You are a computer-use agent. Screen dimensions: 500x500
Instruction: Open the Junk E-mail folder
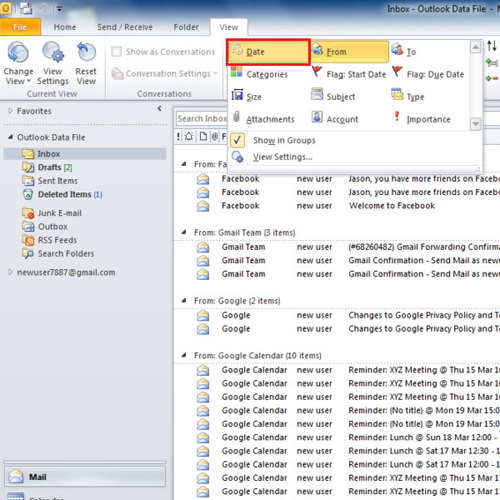pyautogui.click(x=52, y=213)
